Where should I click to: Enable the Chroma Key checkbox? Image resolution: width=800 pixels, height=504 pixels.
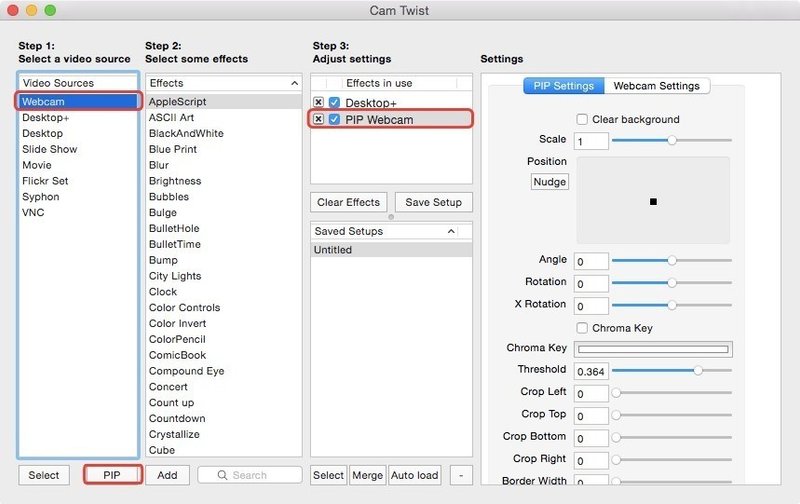pos(582,328)
